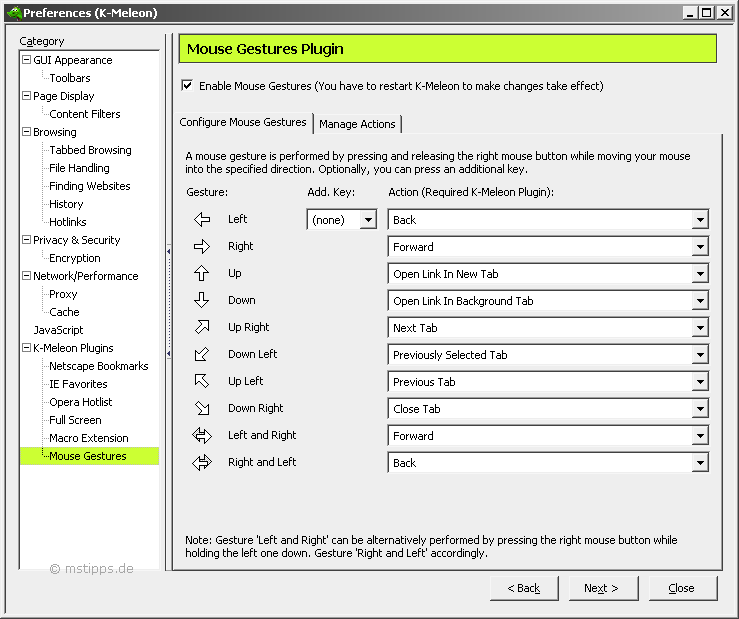Collapse the Browsing category

(x=26, y=132)
